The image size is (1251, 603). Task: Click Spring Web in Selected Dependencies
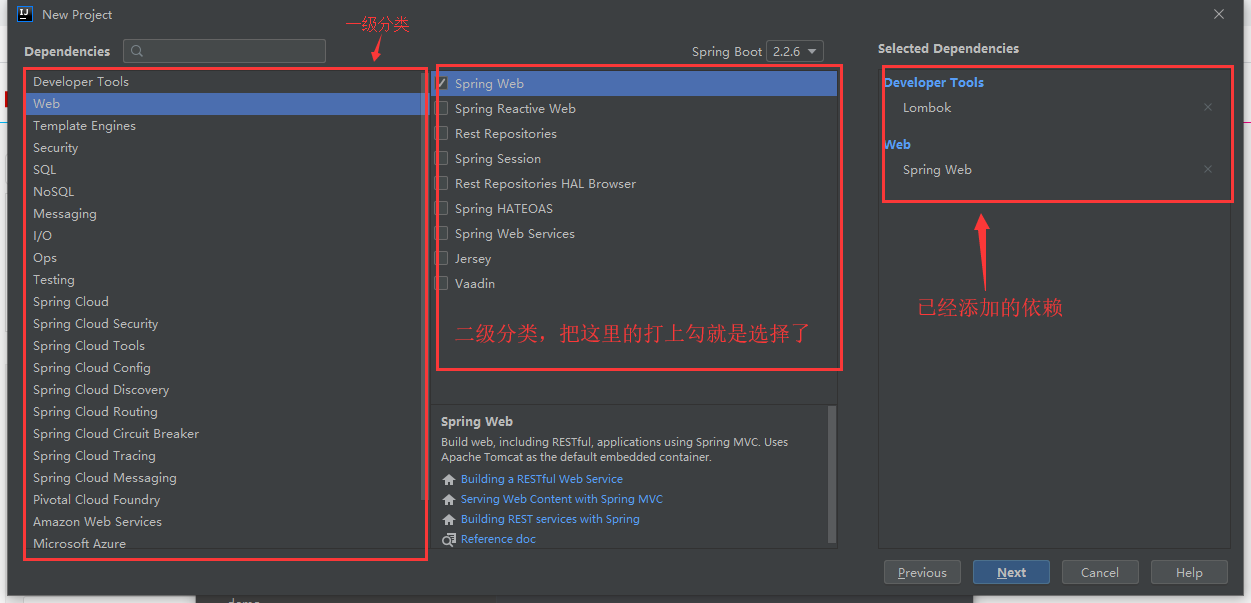(937, 169)
